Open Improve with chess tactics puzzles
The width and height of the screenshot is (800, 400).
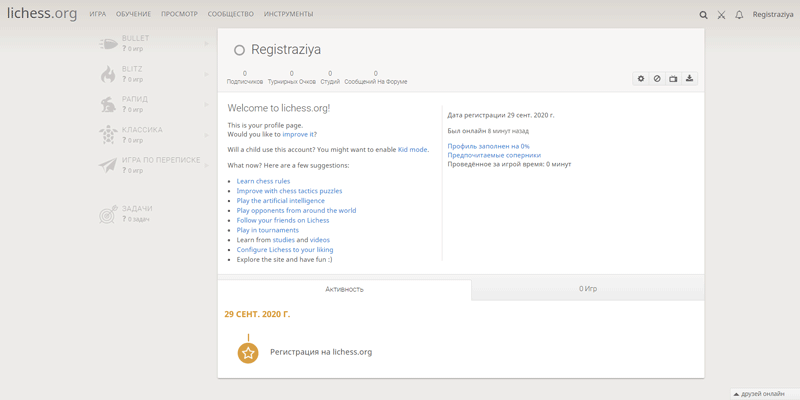click(x=289, y=191)
